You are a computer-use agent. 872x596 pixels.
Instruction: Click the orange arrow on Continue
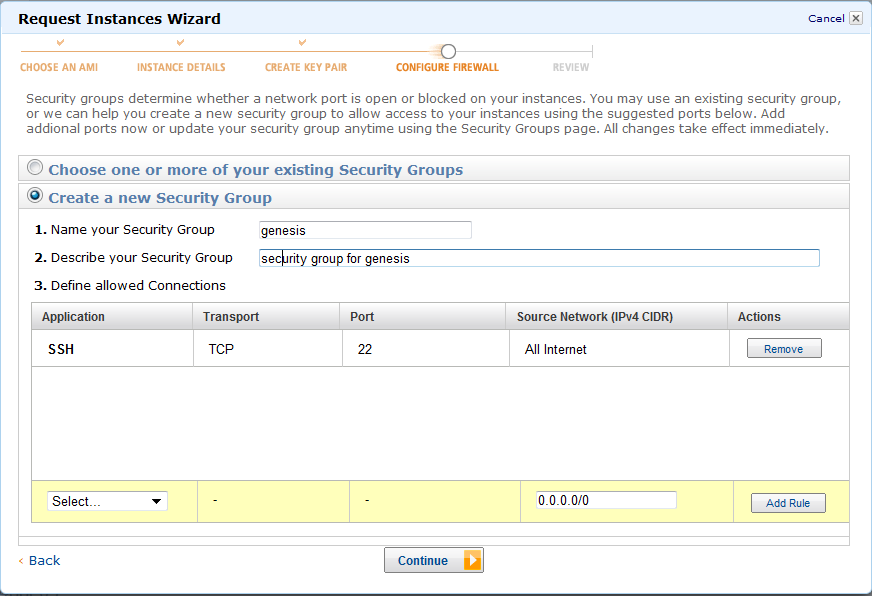[472, 560]
